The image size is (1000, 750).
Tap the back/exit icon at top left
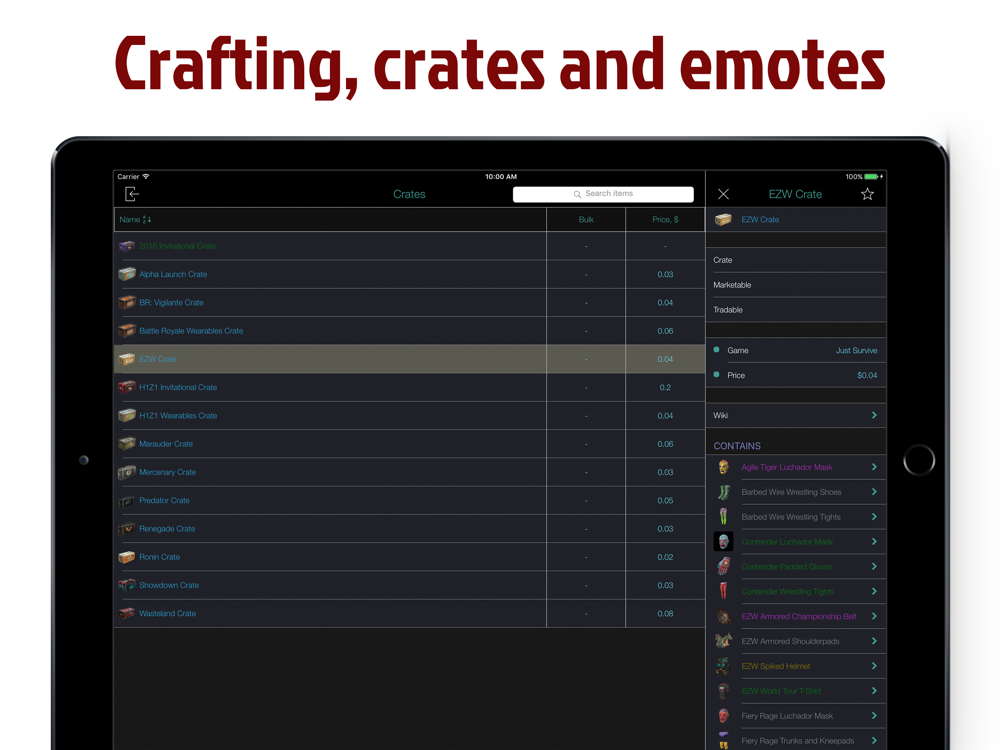(x=131, y=194)
